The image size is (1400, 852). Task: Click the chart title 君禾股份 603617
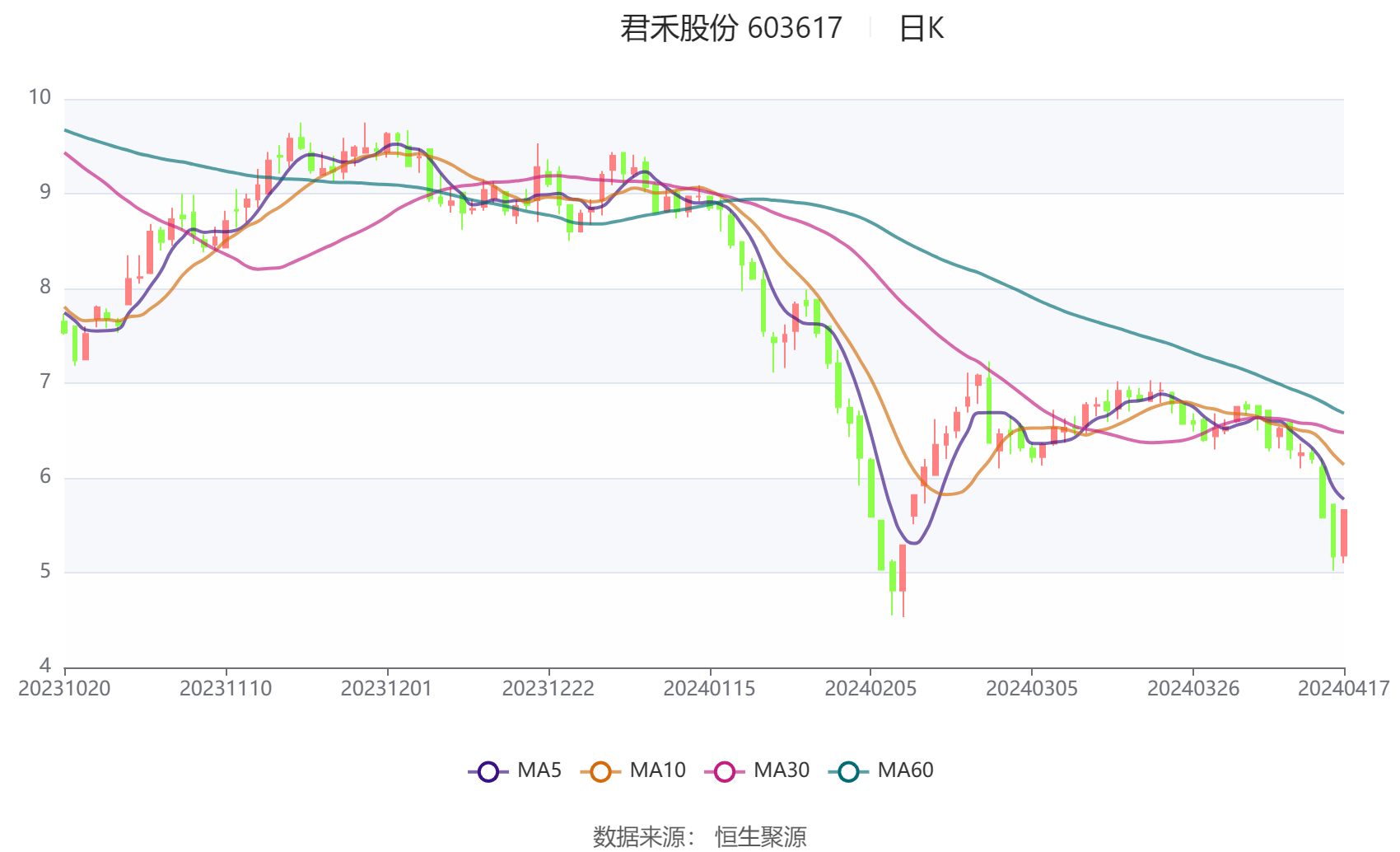(x=731, y=29)
